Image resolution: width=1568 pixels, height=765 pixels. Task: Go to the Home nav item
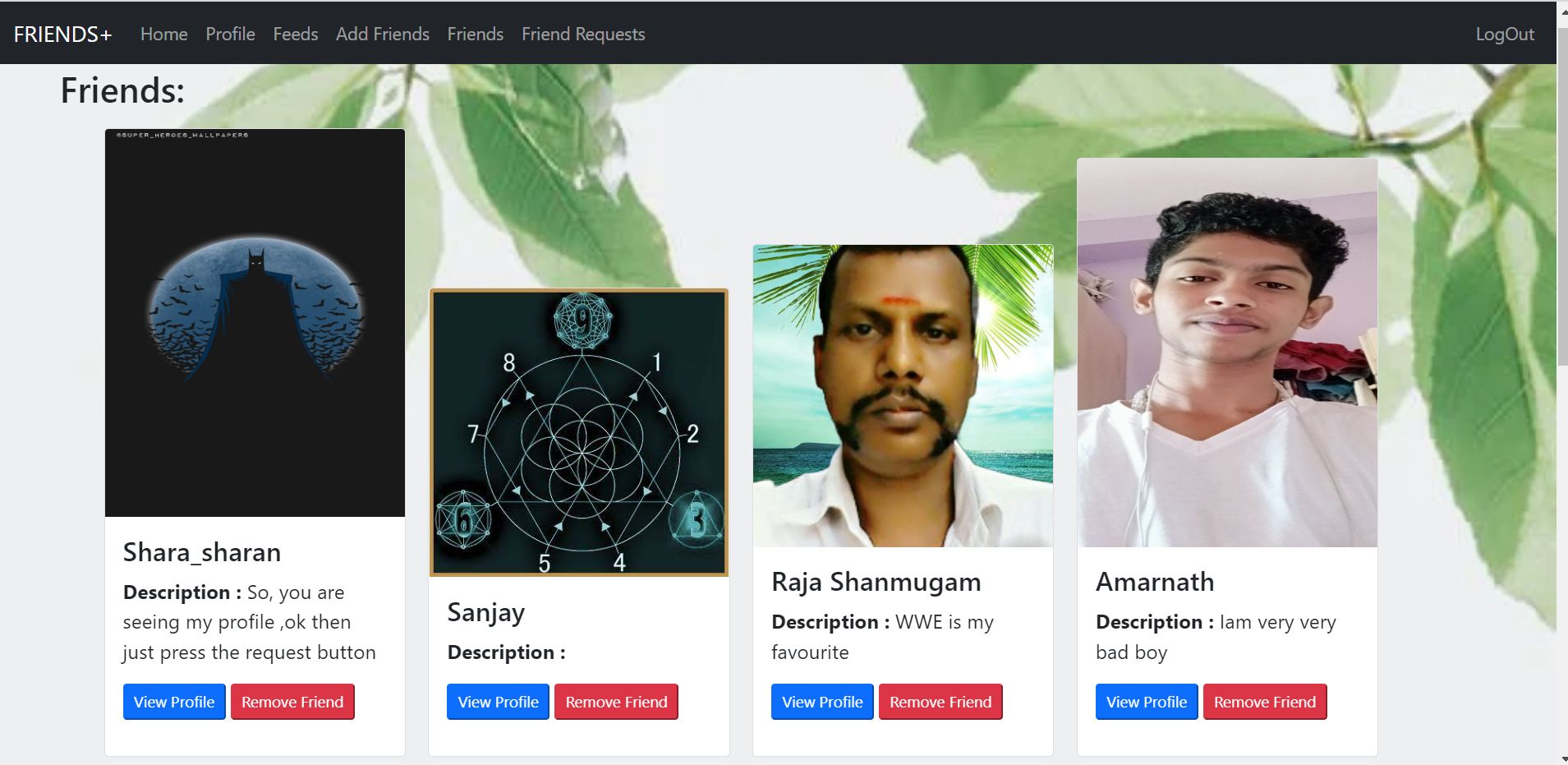pos(163,34)
